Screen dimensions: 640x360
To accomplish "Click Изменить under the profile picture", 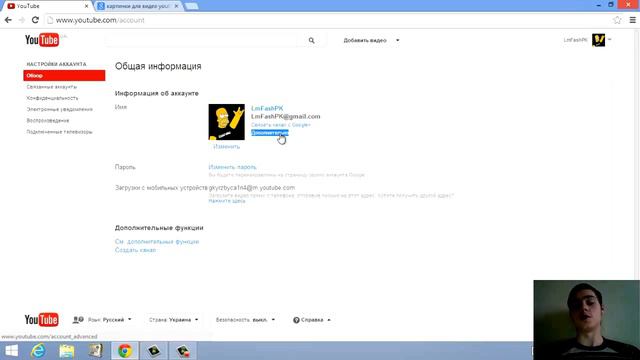I will 227,147.
